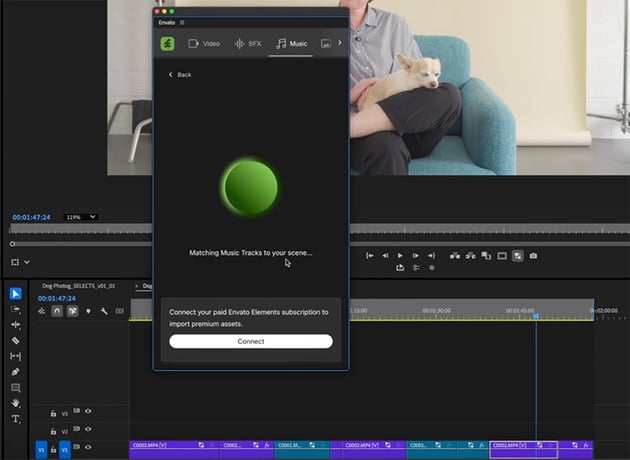The height and width of the screenshot is (460, 630).
Task: Click the blue playhead on timeline ruler
Action: coord(536,317)
